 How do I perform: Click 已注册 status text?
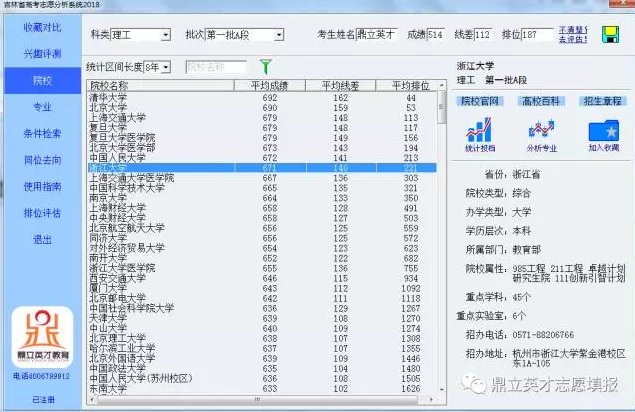43,400
